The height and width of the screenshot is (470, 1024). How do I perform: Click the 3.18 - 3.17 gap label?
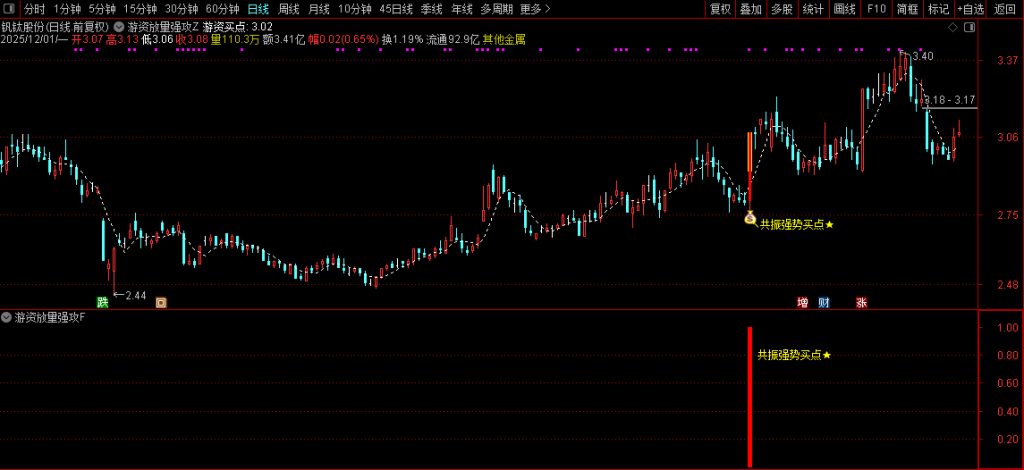point(950,100)
